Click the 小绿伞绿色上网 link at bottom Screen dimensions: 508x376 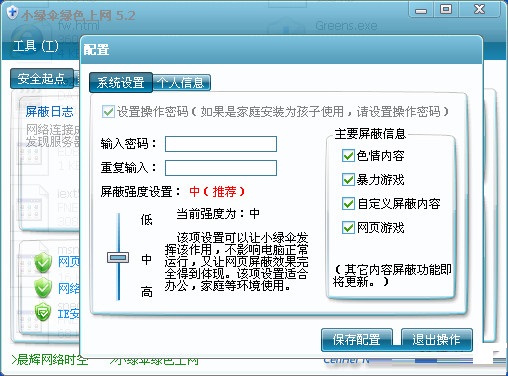click(154, 361)
